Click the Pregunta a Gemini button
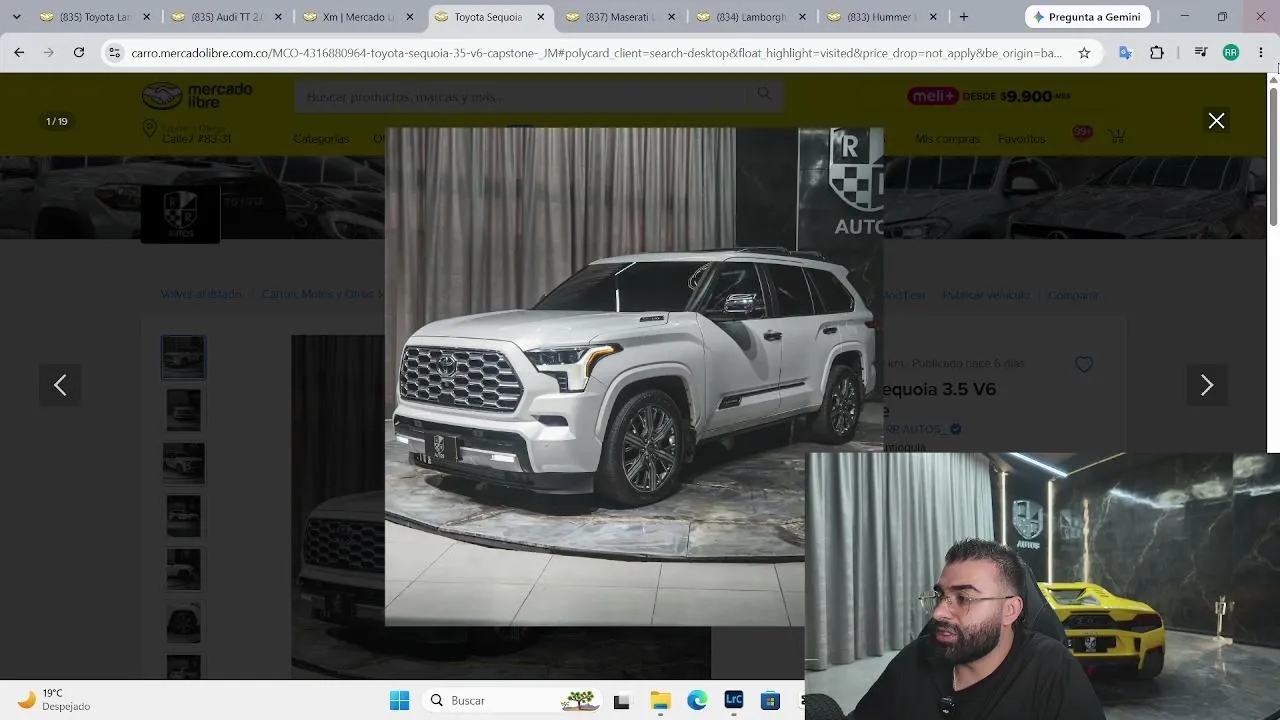The height and width of the screenshot is (720, 1280). (1087, 17)
